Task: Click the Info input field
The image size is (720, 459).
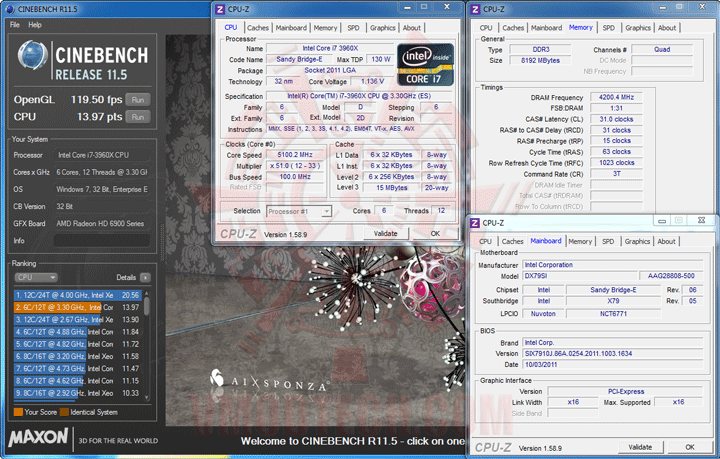Action: coord(101,241)
